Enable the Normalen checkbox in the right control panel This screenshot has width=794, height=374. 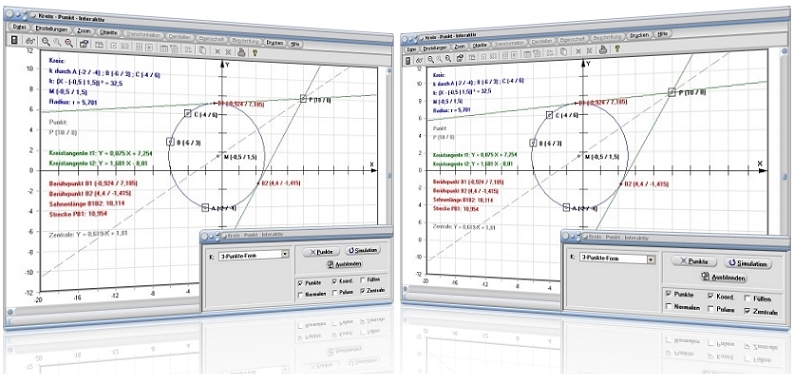(x=668, y=307)
